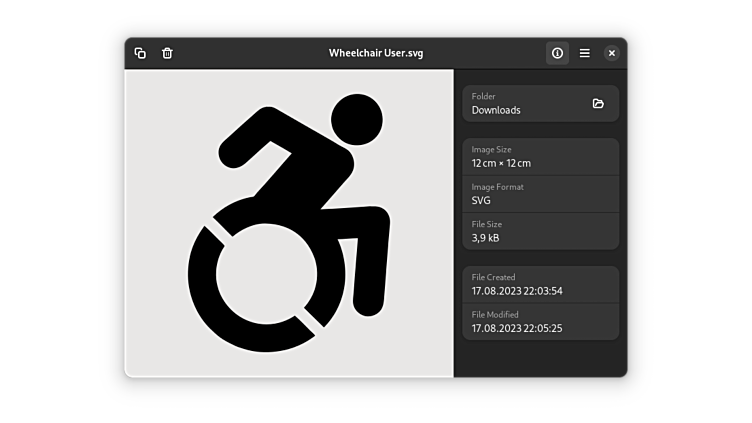The height and width of the screenshot is (423, 752).
Task: Click the "17.08.2023 22:05:25" modified timestamp
Action: click(x=517, y=328)
